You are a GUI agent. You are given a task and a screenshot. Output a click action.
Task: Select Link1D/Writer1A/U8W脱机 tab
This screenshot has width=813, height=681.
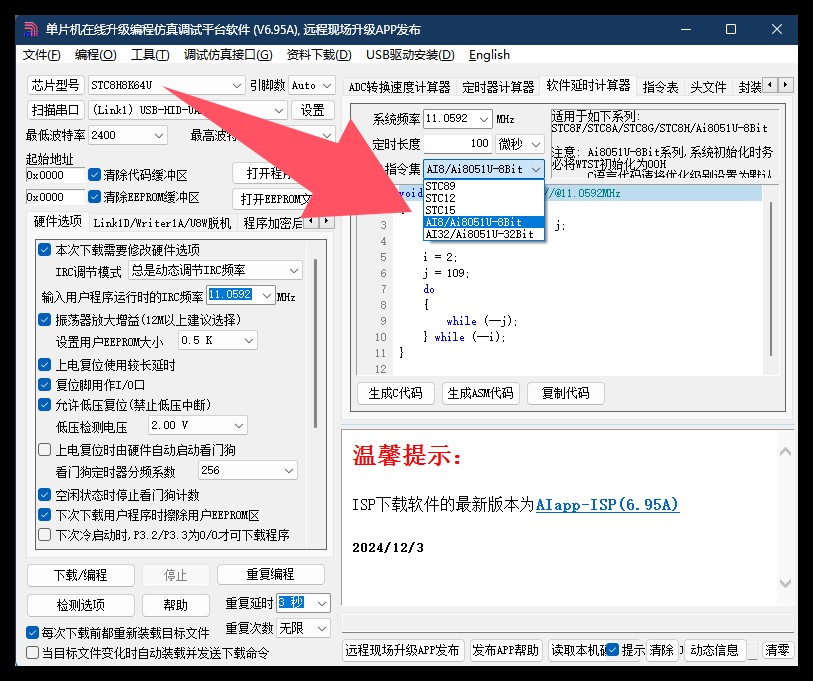point(162,223)
